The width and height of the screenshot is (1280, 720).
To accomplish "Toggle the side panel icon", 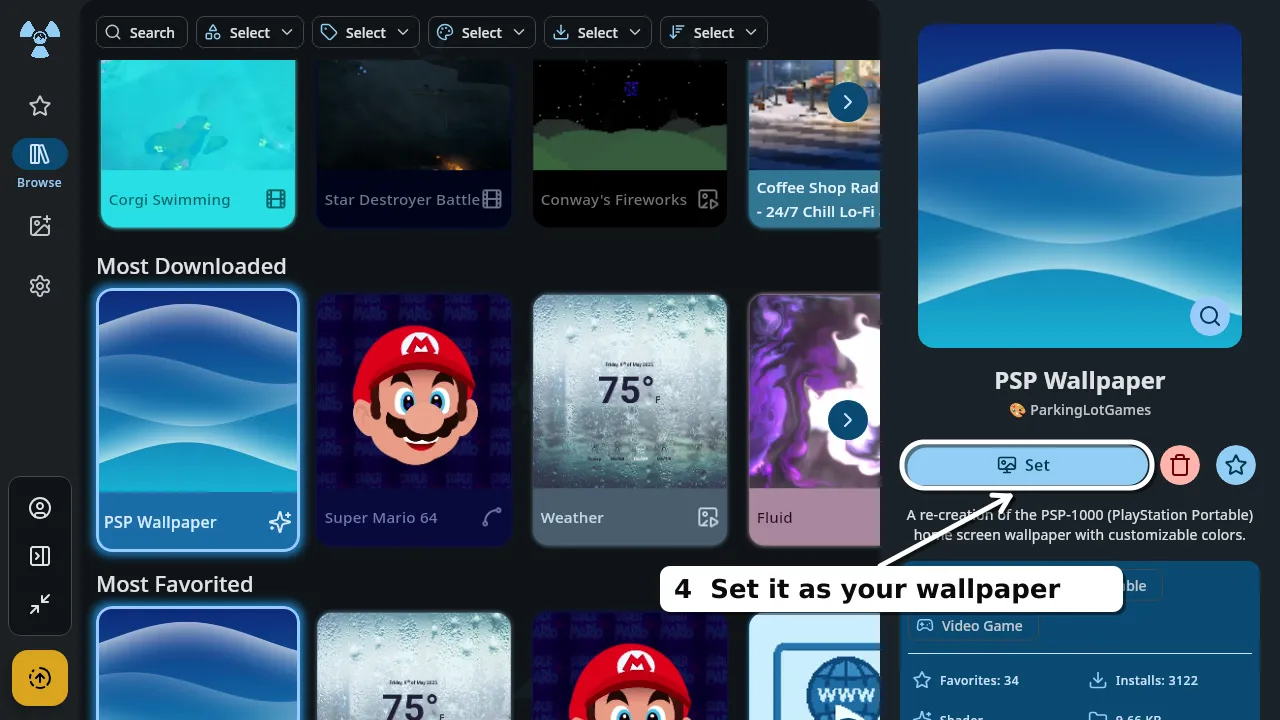I will pyautogui.click(x=40, y=556).
